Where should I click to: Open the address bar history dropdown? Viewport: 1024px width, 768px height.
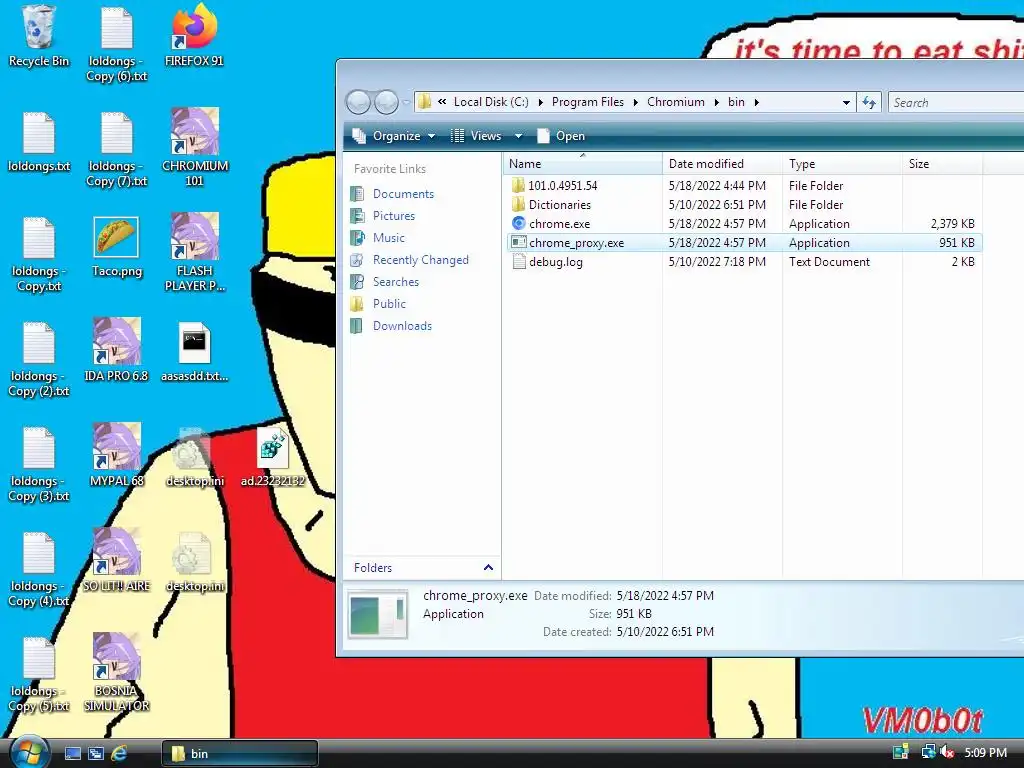pos(846,103)
